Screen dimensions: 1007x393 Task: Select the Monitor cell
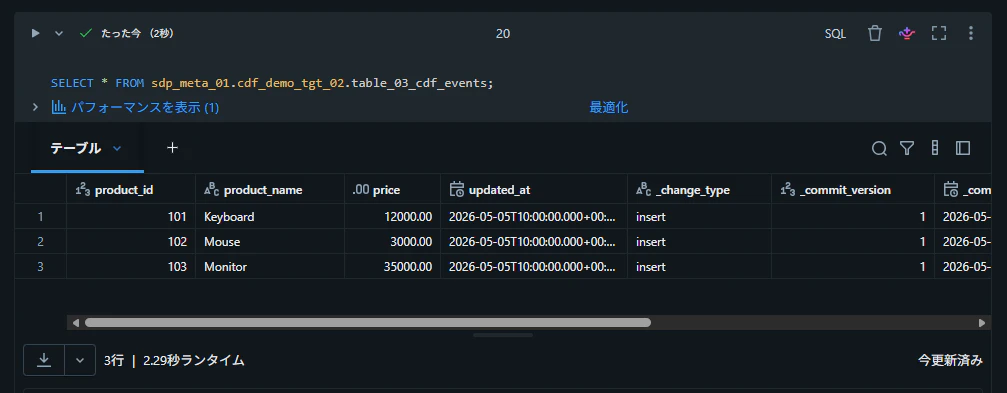(x=270, y=266)
